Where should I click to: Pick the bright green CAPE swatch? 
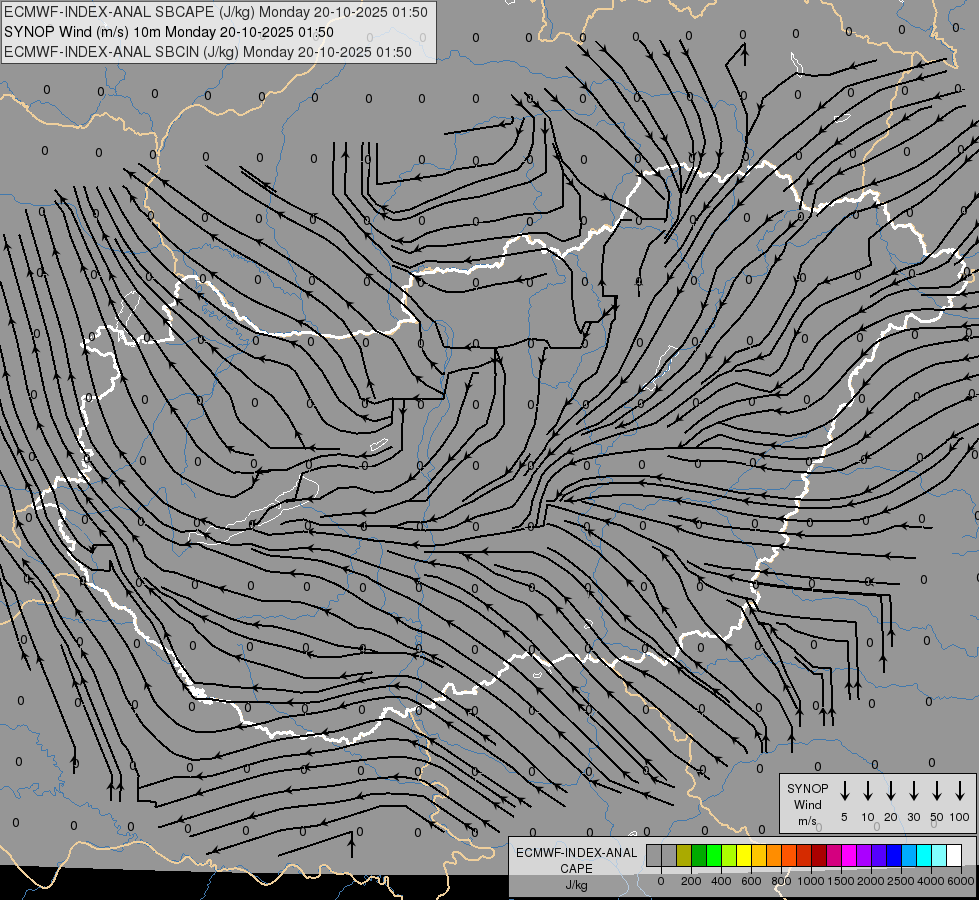click(714, 855)
